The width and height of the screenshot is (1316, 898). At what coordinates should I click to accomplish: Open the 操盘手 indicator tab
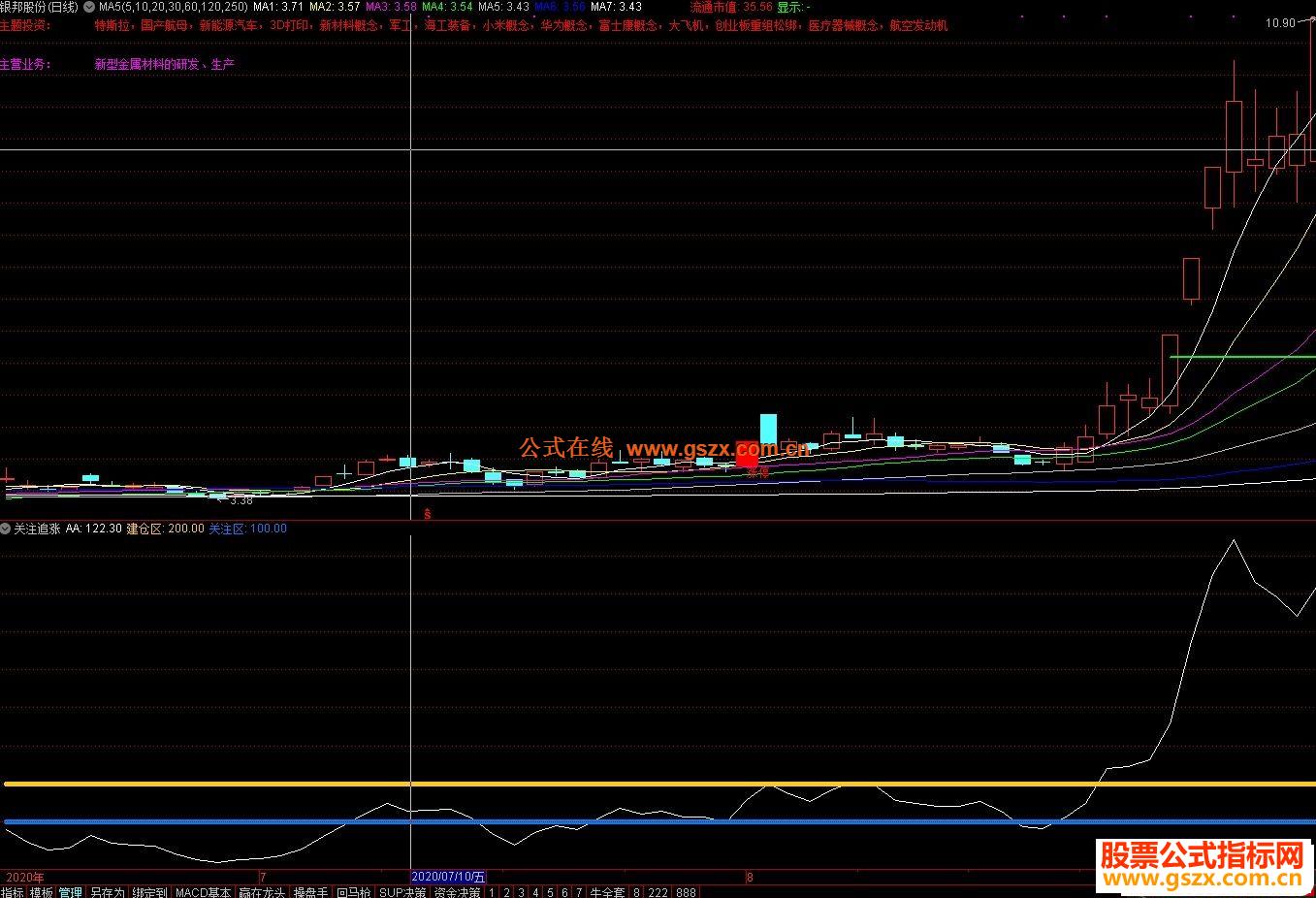point(311,892)
